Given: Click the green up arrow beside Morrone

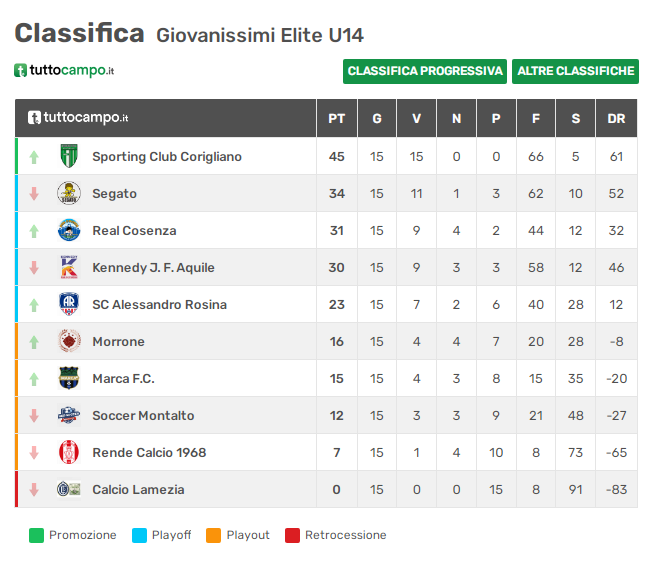Looking at the screenshot, I should 34,342.
